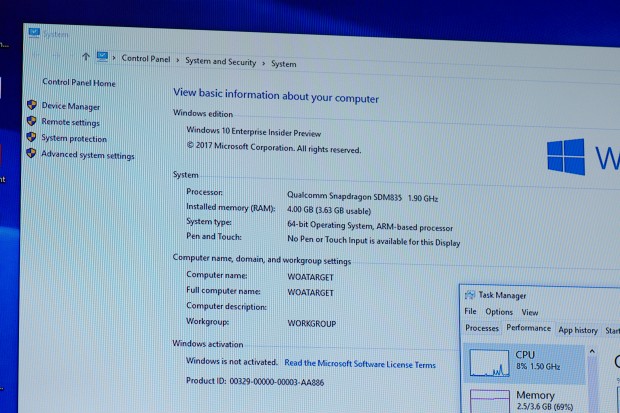Open Task Manager File menu
620x413 pixels.
[x=470, y=311]
